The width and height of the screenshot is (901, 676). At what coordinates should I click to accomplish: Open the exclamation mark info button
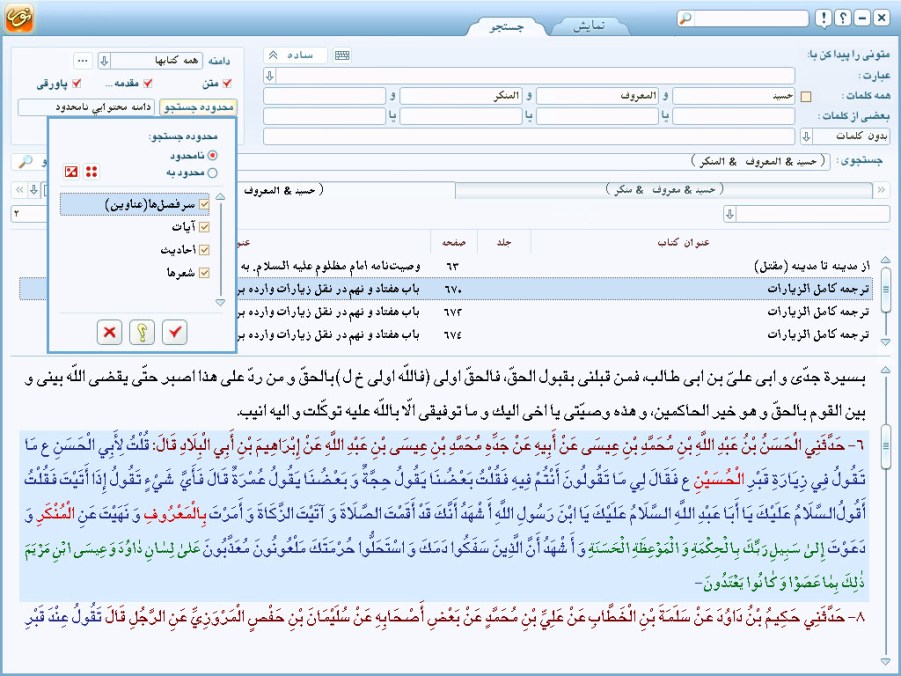coord(823,18)
